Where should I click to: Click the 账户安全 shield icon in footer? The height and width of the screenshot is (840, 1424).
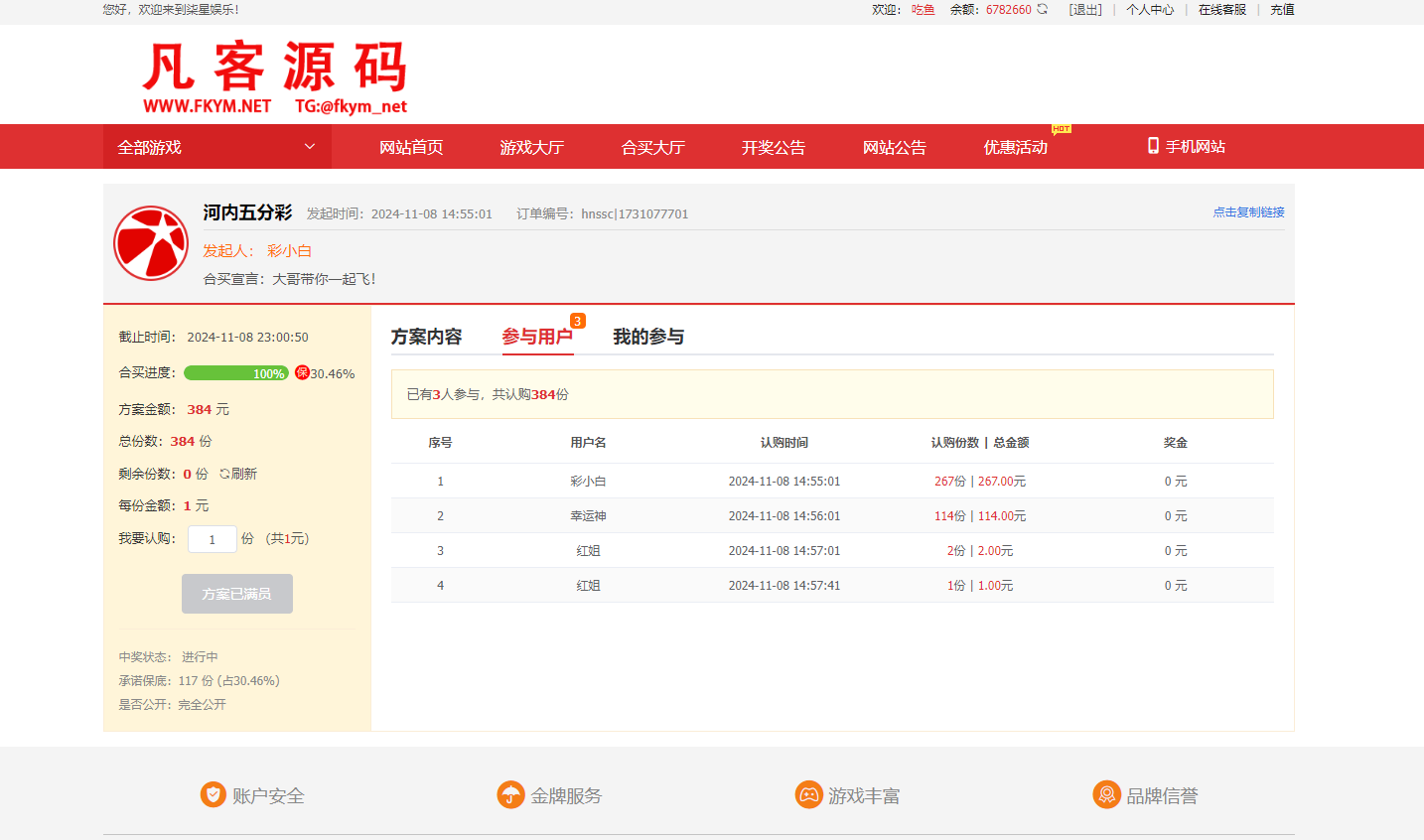[213, 794]
